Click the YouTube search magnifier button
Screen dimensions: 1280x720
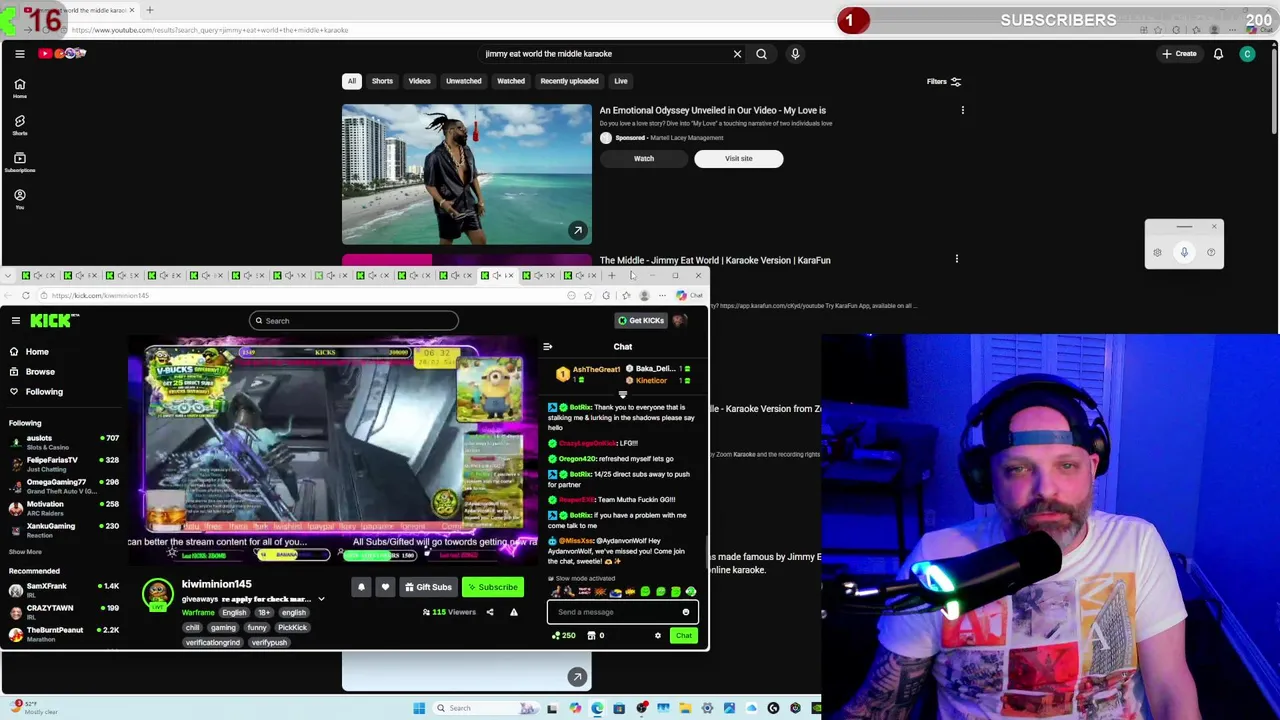[761, 54]
